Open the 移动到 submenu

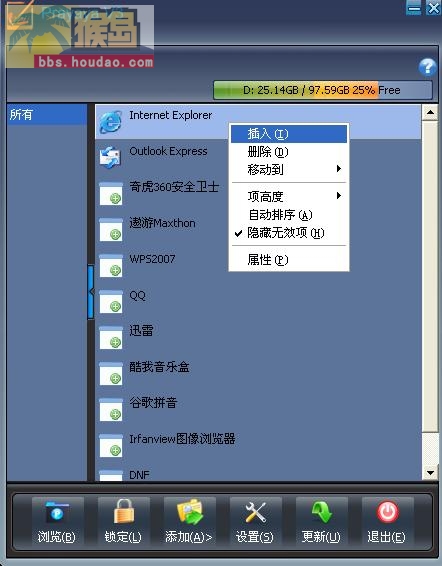289,169
